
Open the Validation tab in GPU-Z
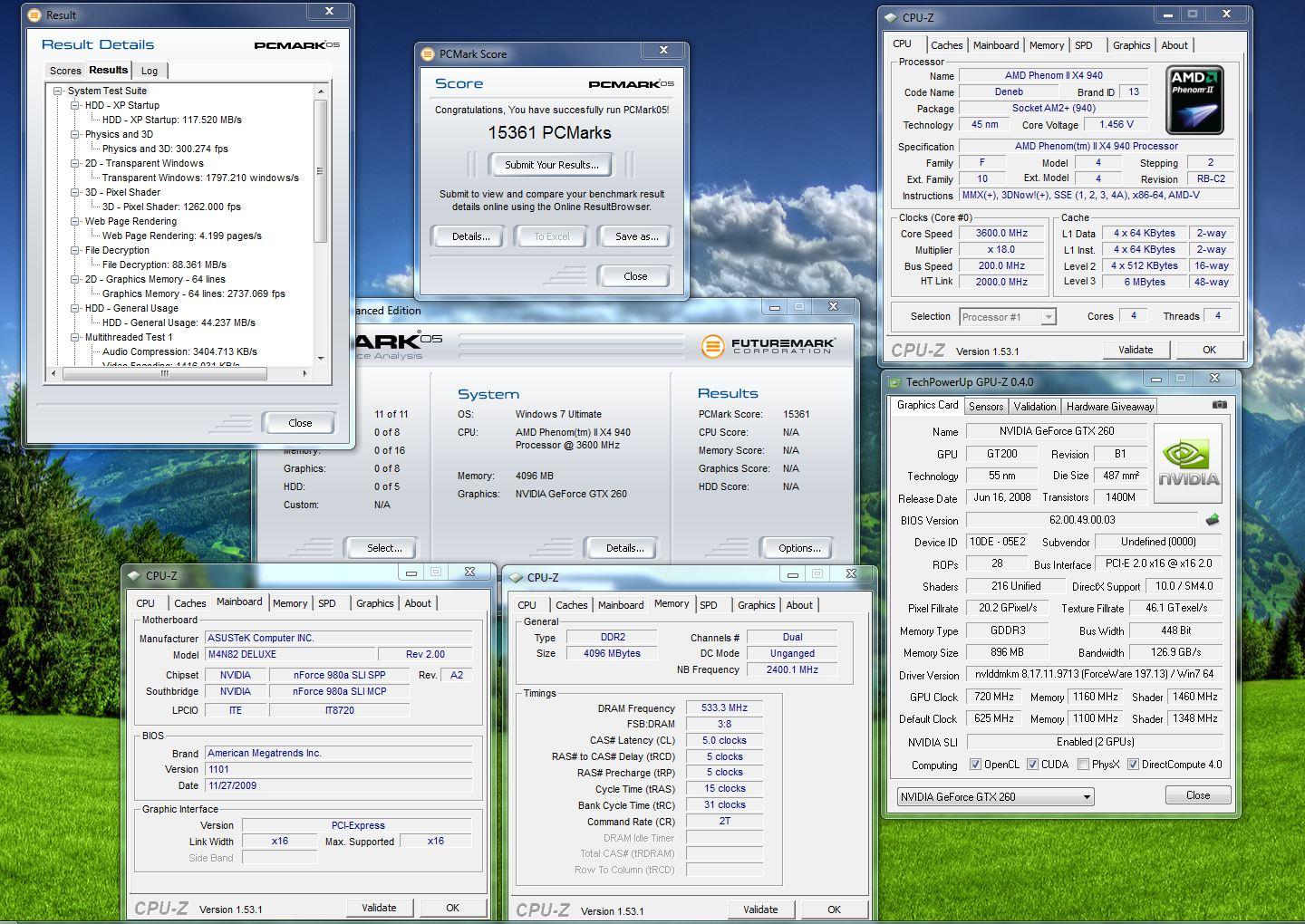point(1034,407)
